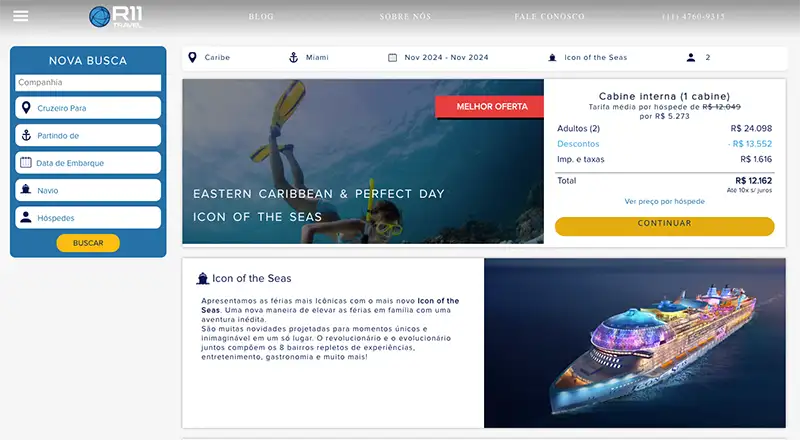This screenshot has width=800, height=440.
Task: Expand the Partindo de dropdown
Action: tap(88, 135)
